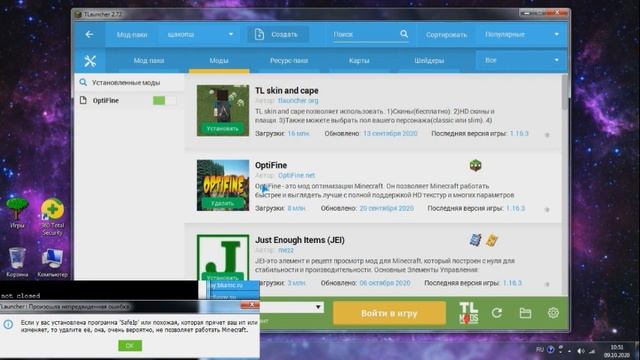Image resolution: width=640 pixels, height=360 pixels.
Task: Open the OptiFine mod thumbnail
Action: (222, 185)
